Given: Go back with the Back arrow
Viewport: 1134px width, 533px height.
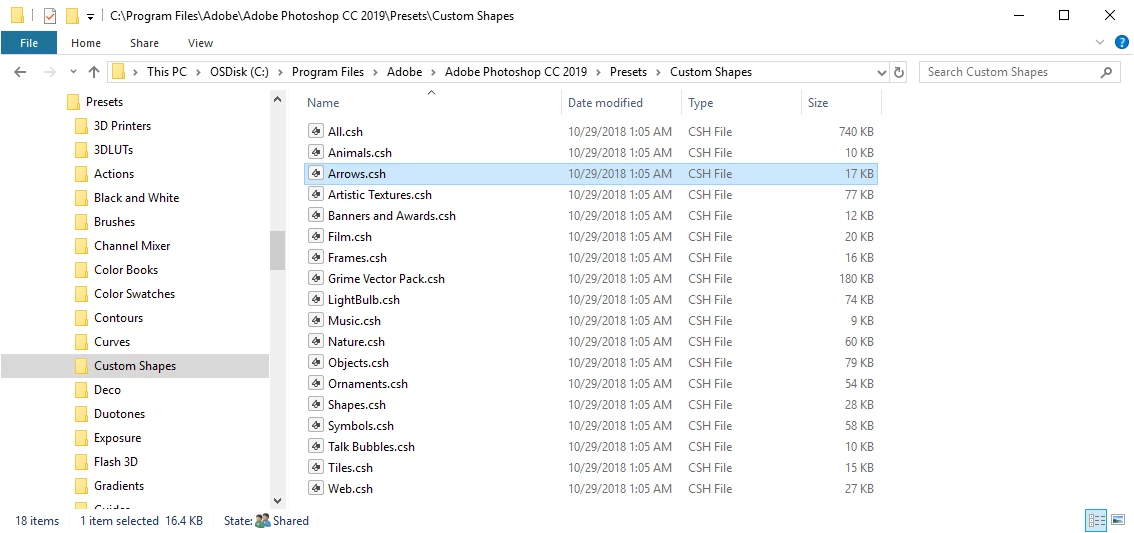Looking at the screenshot, I should (x=20, y=72).
